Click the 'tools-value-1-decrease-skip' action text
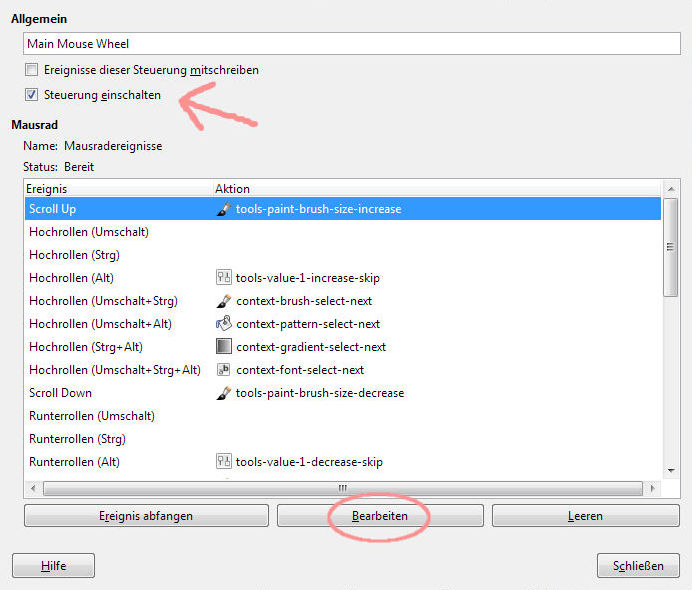This screenshot has height=590, width=692. point(309,462)
